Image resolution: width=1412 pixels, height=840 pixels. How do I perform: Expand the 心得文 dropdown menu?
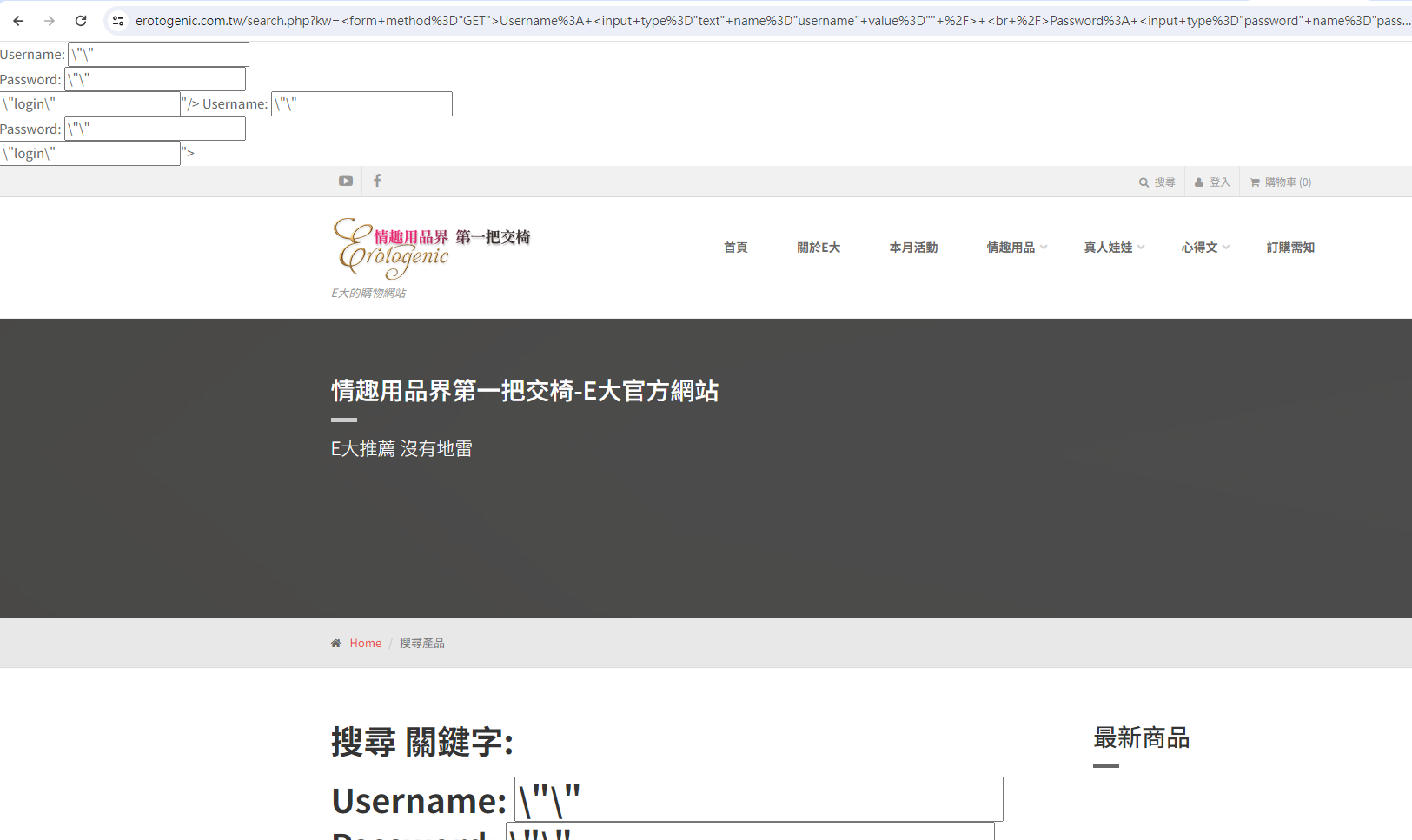pyautogui.click(x=1205, y=248)
